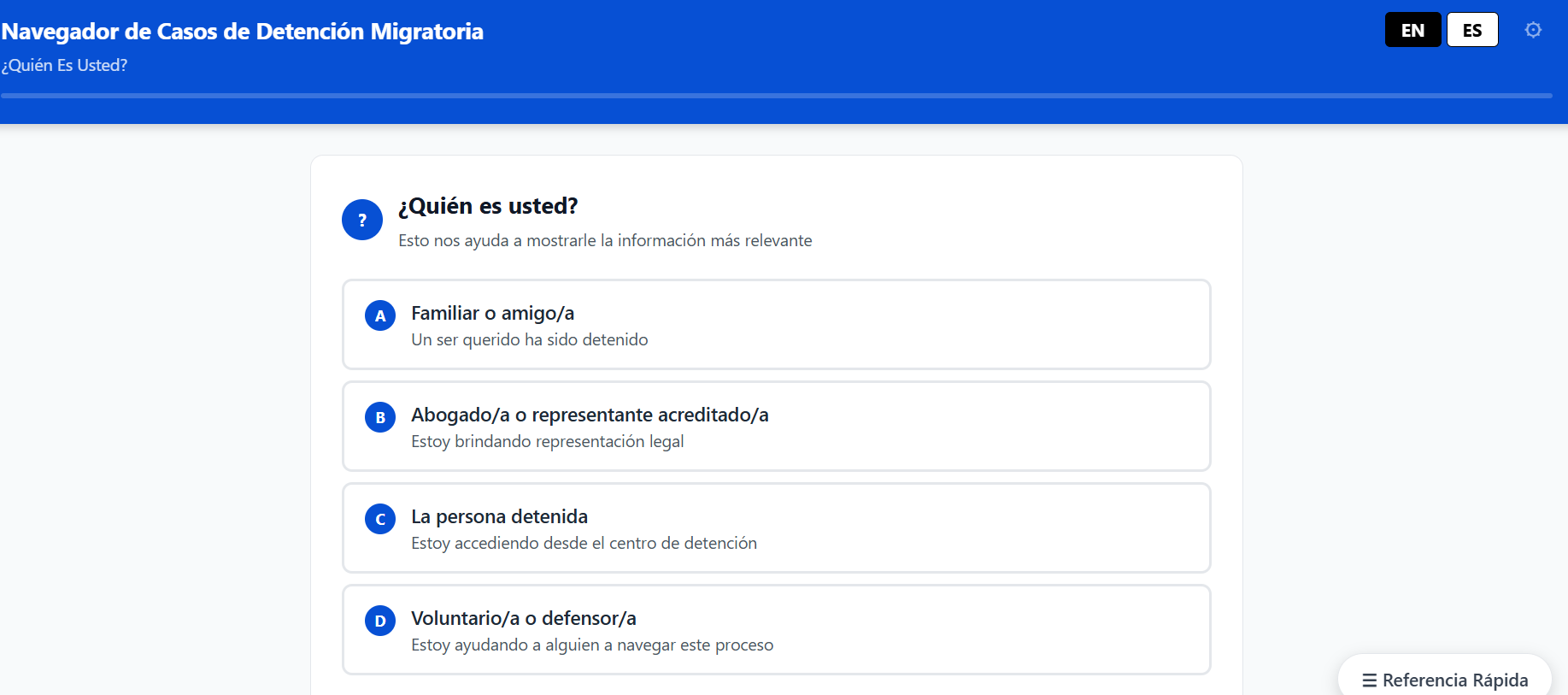Image resolution: width=1568 pixels, height=695 pixels.
Task: Choose "Abogado/a o representante acreditado/a" option
Action: pos(777,427)
